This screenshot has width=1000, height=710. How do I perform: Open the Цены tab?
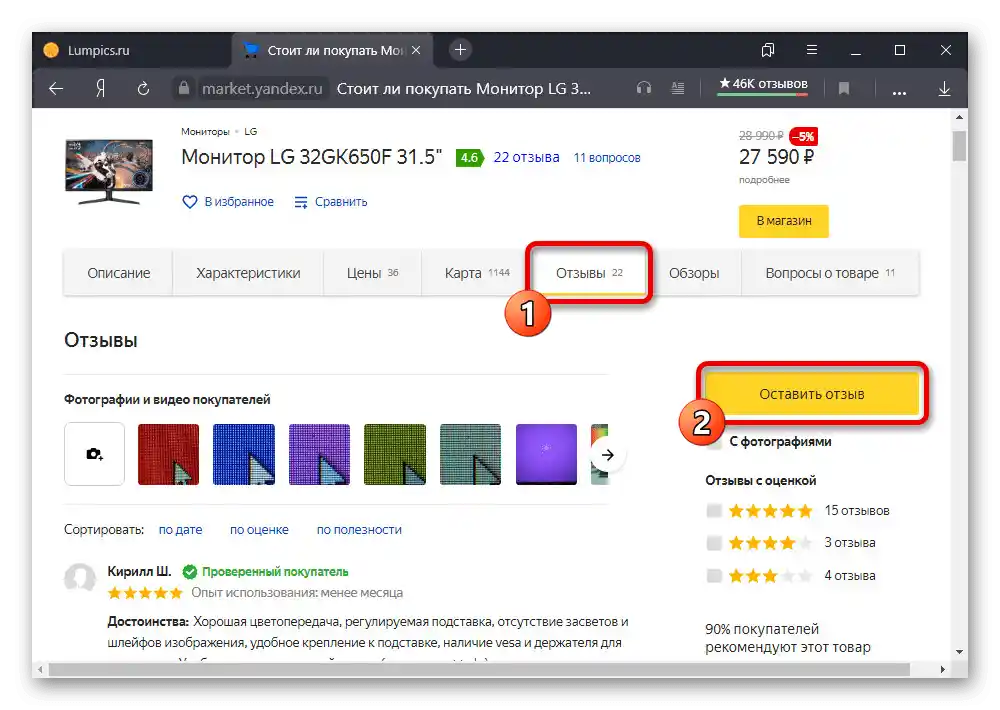tap(372, 273)
